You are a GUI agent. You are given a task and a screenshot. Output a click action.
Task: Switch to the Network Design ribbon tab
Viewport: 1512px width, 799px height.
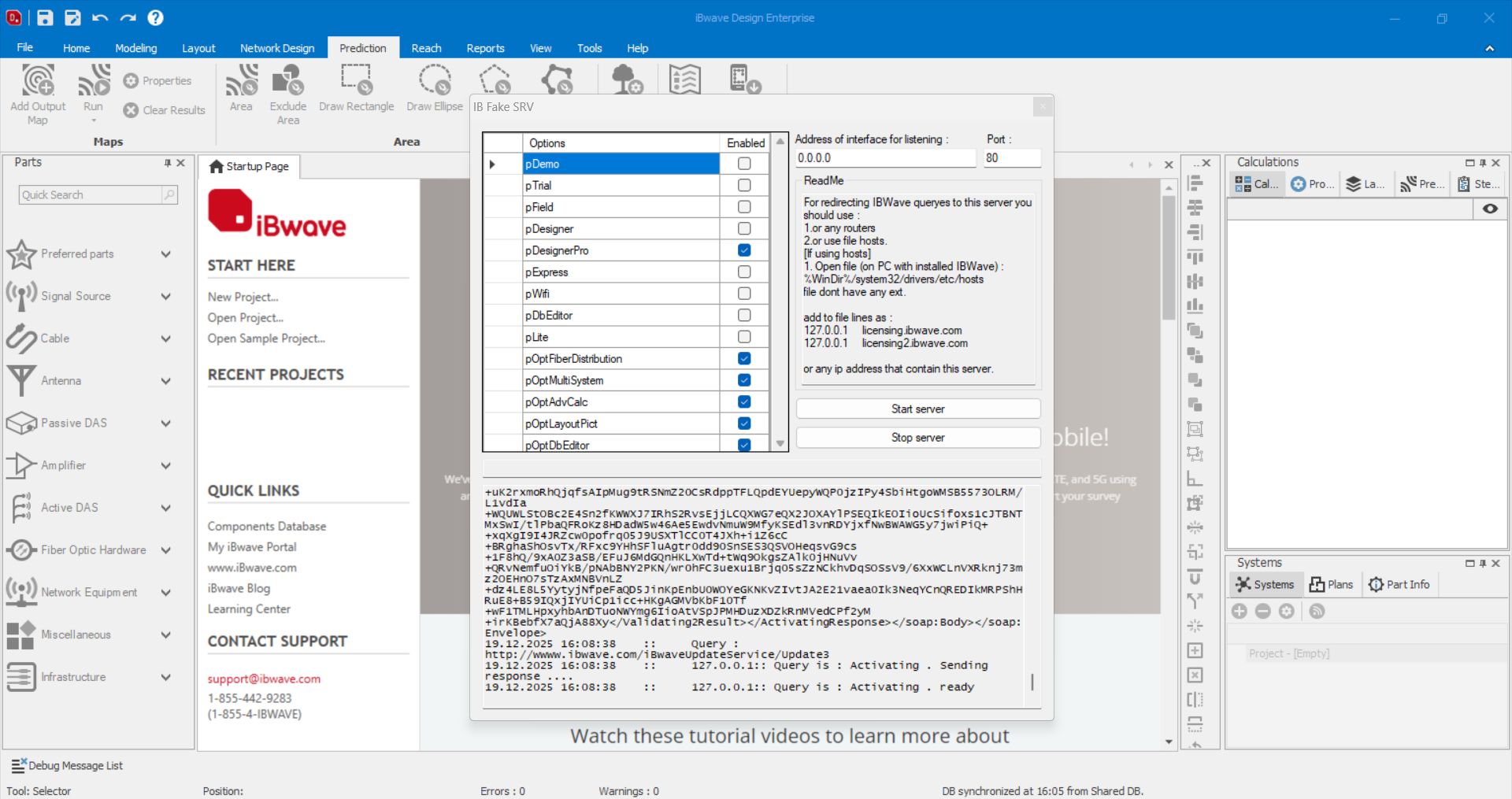click(277, 48)
